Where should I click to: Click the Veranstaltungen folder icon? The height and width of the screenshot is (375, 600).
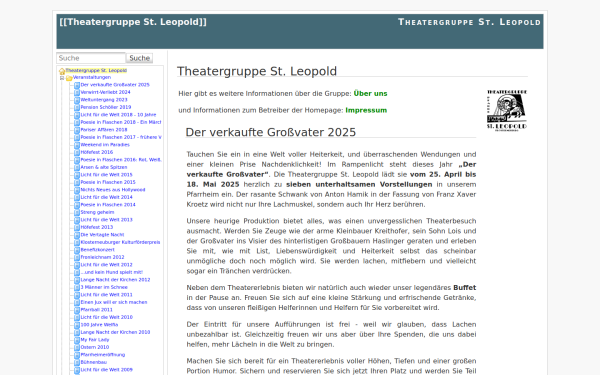tap(69, 78)
